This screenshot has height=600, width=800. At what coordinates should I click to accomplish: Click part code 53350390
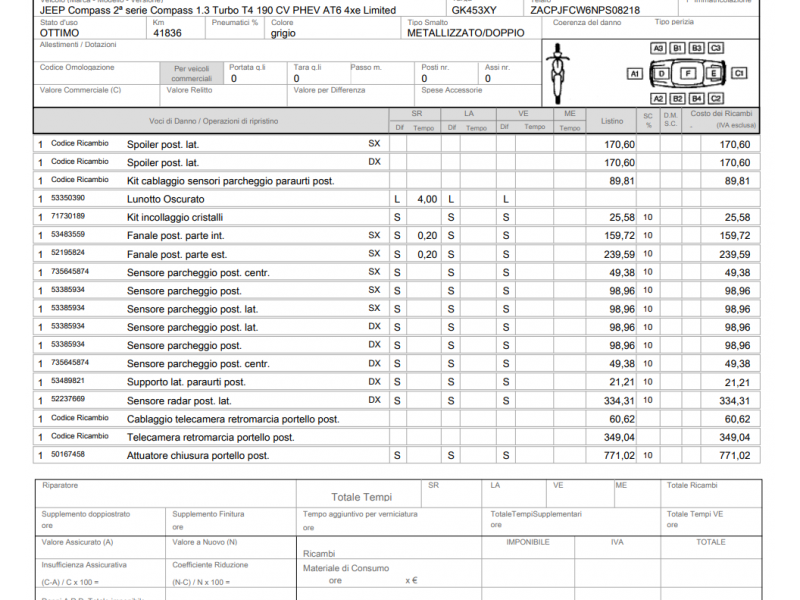(68, 198)
